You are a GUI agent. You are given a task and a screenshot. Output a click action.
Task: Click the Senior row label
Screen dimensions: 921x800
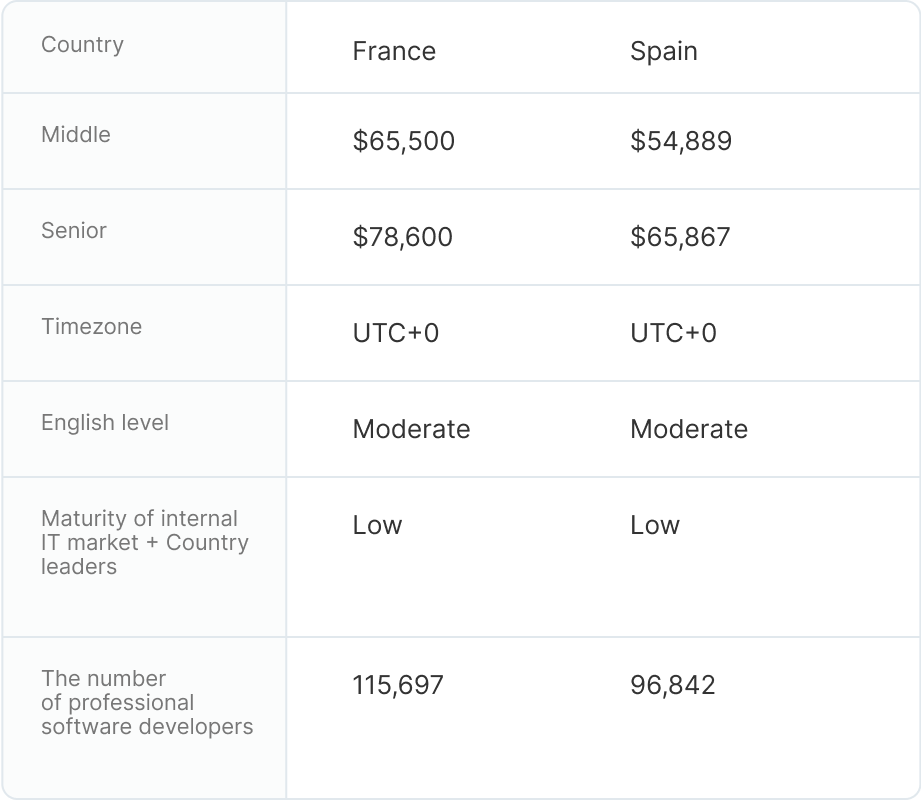click(74, 231)
